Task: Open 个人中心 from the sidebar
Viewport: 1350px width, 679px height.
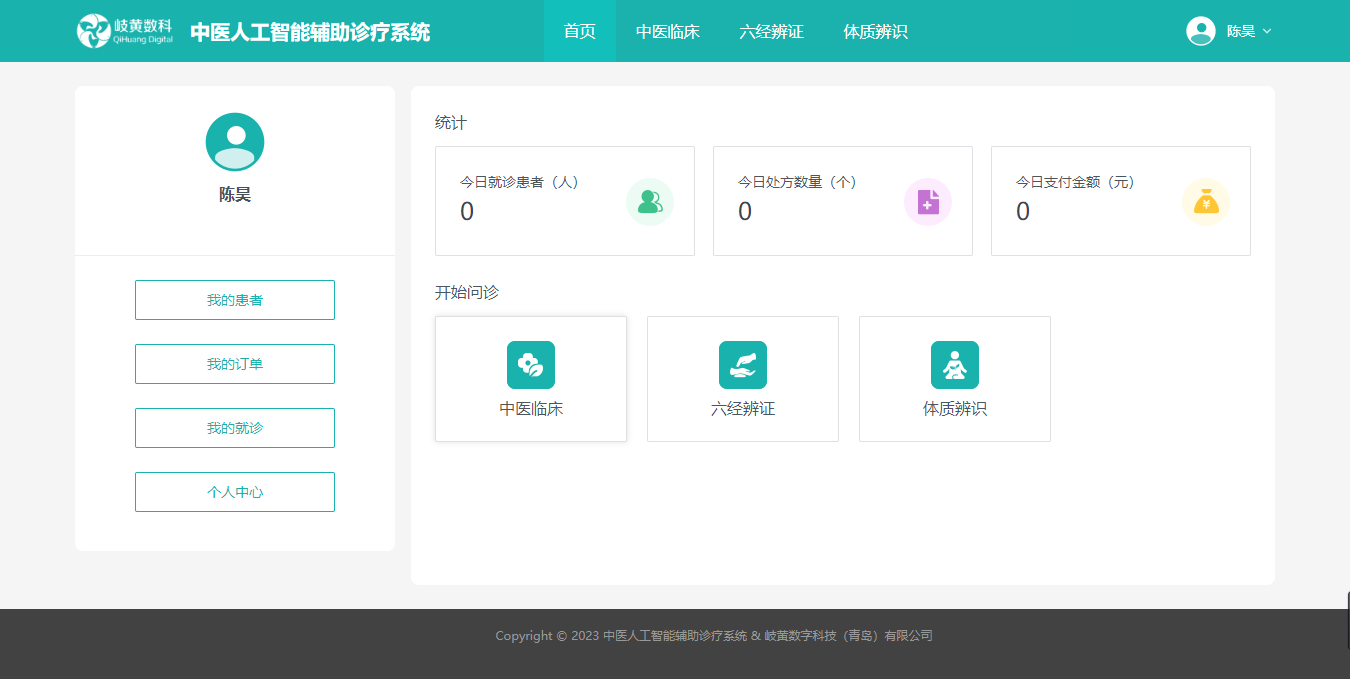Action: pos(235,492)
